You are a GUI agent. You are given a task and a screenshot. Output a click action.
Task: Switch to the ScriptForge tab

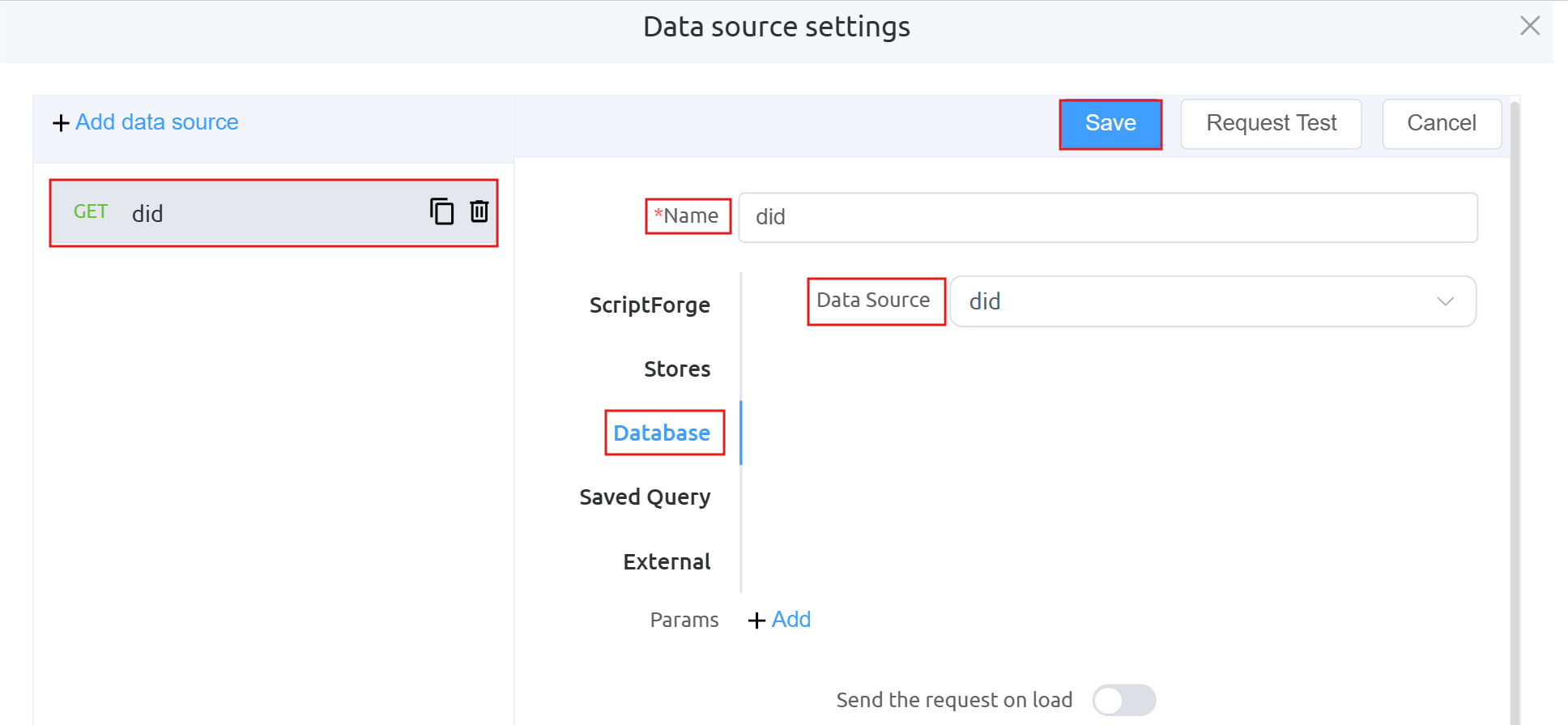click(650, 305)
